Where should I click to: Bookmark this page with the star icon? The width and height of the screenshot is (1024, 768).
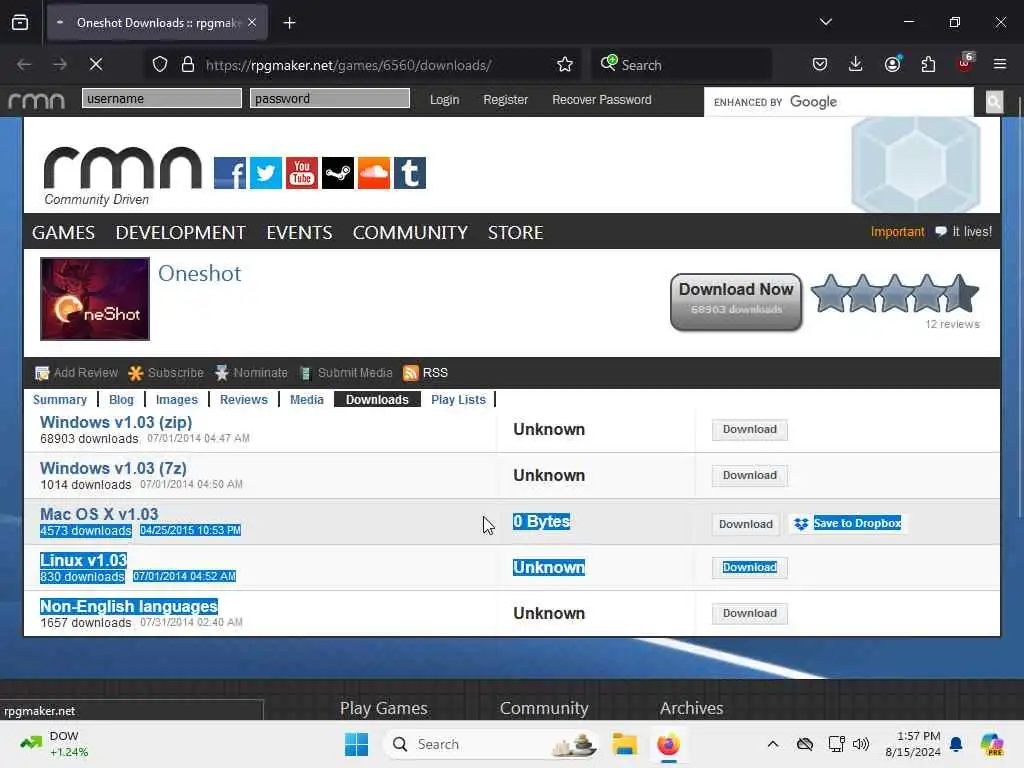[565, 65]
